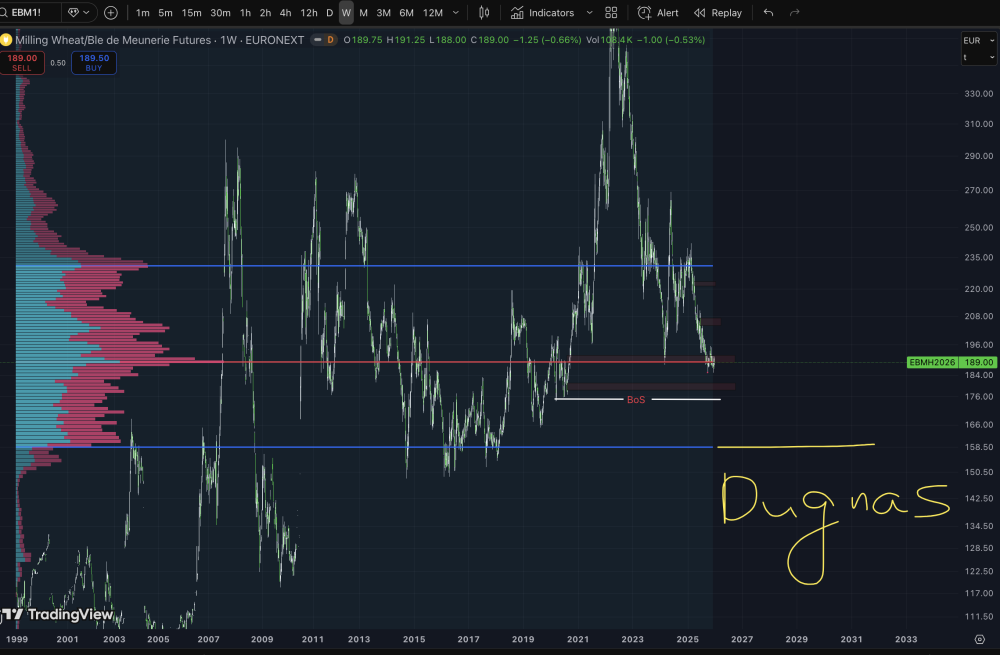Start bar Replay mode

click(x=718, y=13)
